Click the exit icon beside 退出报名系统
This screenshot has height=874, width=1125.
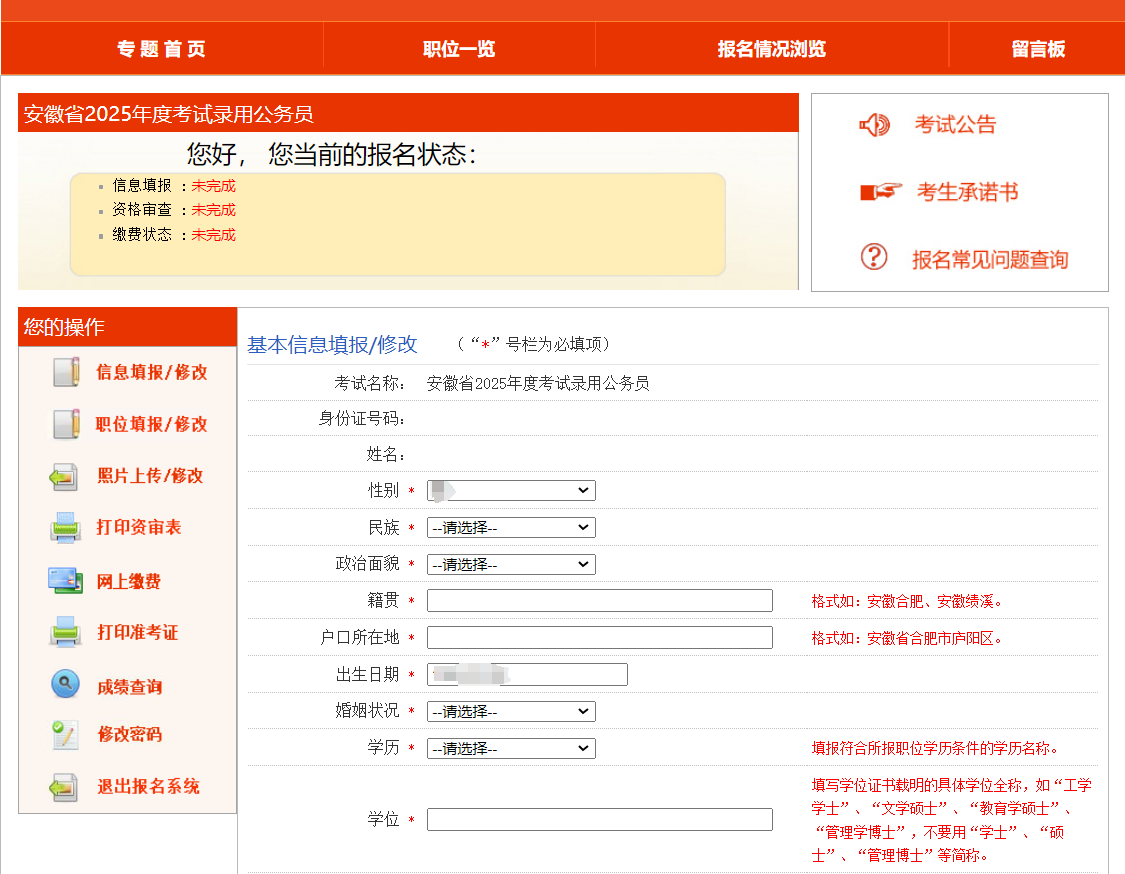[64, 787]
